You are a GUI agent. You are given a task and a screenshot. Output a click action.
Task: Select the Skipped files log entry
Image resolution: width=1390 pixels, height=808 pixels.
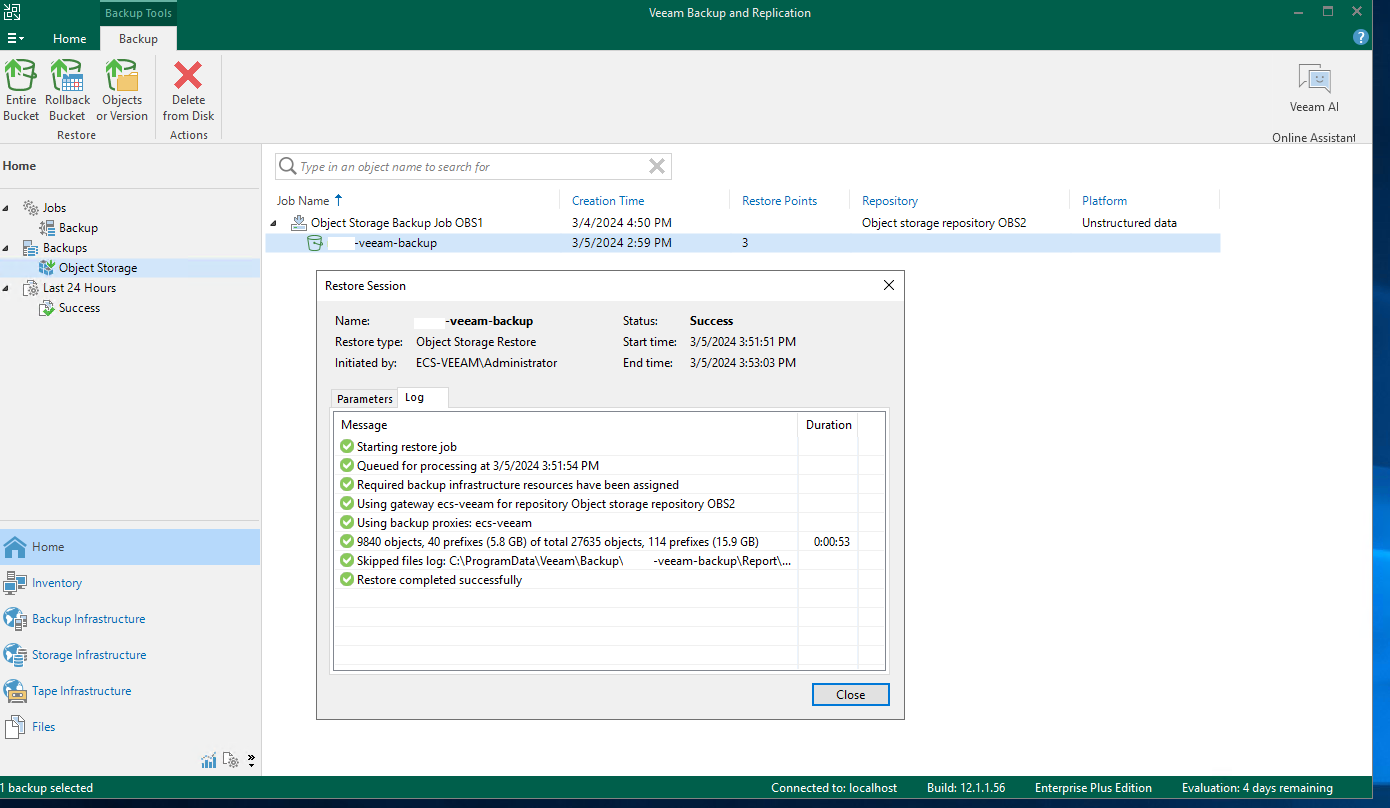pos(609,561)
